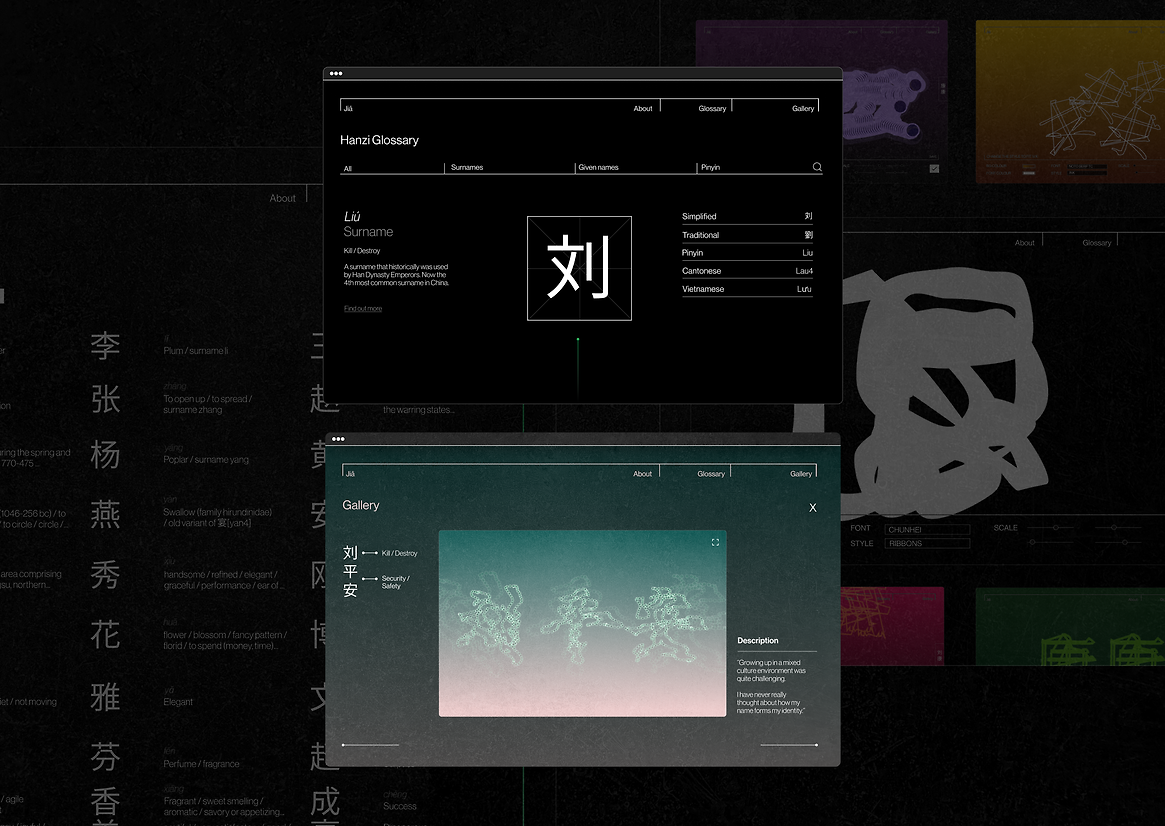Click the 刘 character tile in the Glossary
Viewport: 1165px width, 826px height.
[x=579, y=268]
